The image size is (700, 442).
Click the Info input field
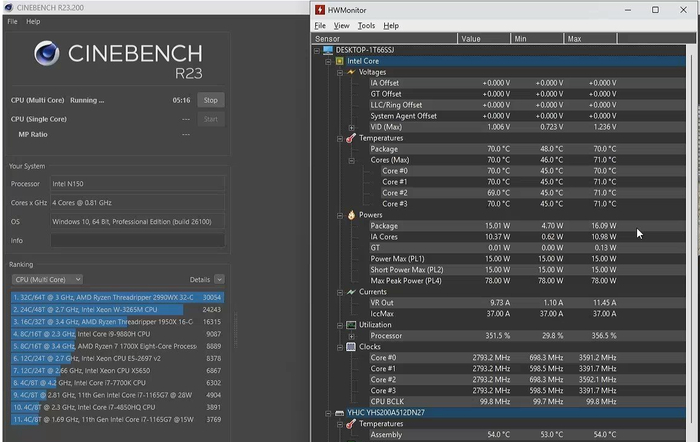(x=137, y=240)
